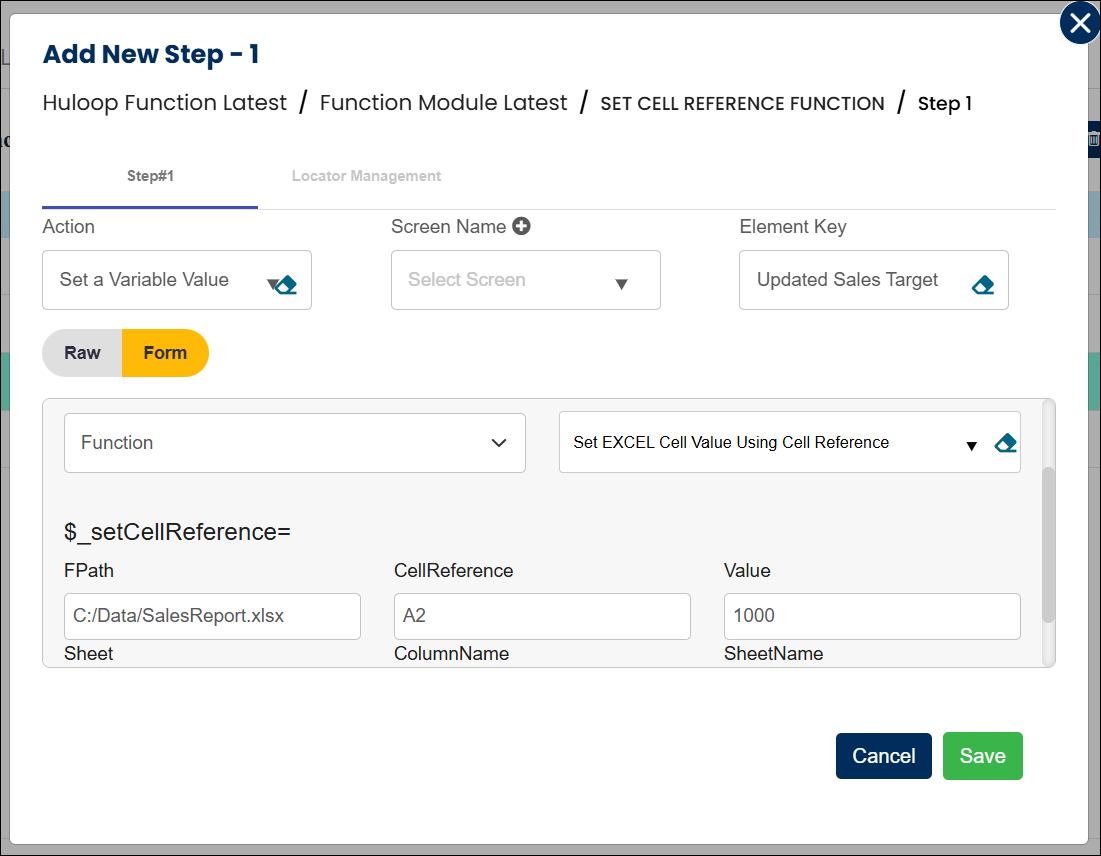Screen dimensions: 1101x856
Task: Click the FPath input field
Action: (212, 616)
